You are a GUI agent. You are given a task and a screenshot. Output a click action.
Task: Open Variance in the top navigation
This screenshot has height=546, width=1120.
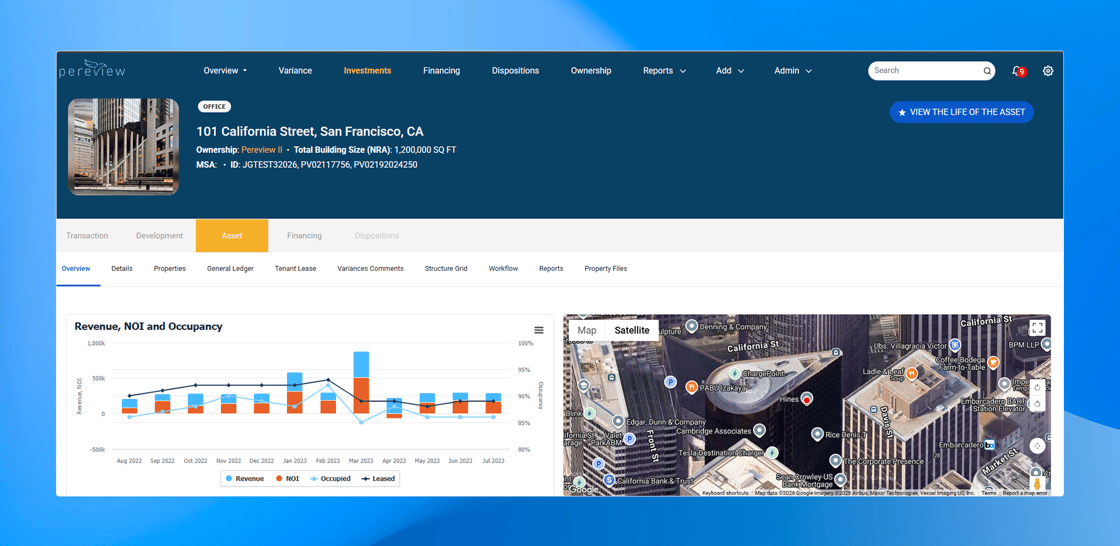pyautogui.click(x=295, y=71)
